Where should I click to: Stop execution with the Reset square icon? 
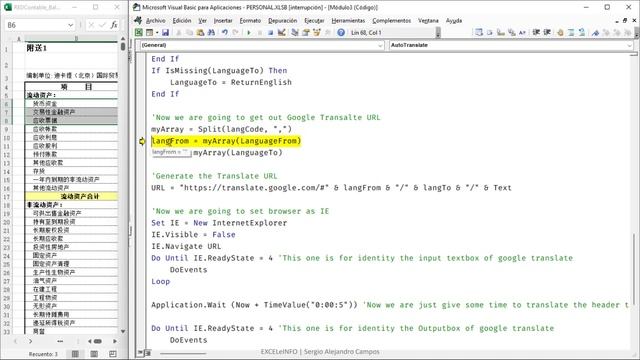(270, 32)
